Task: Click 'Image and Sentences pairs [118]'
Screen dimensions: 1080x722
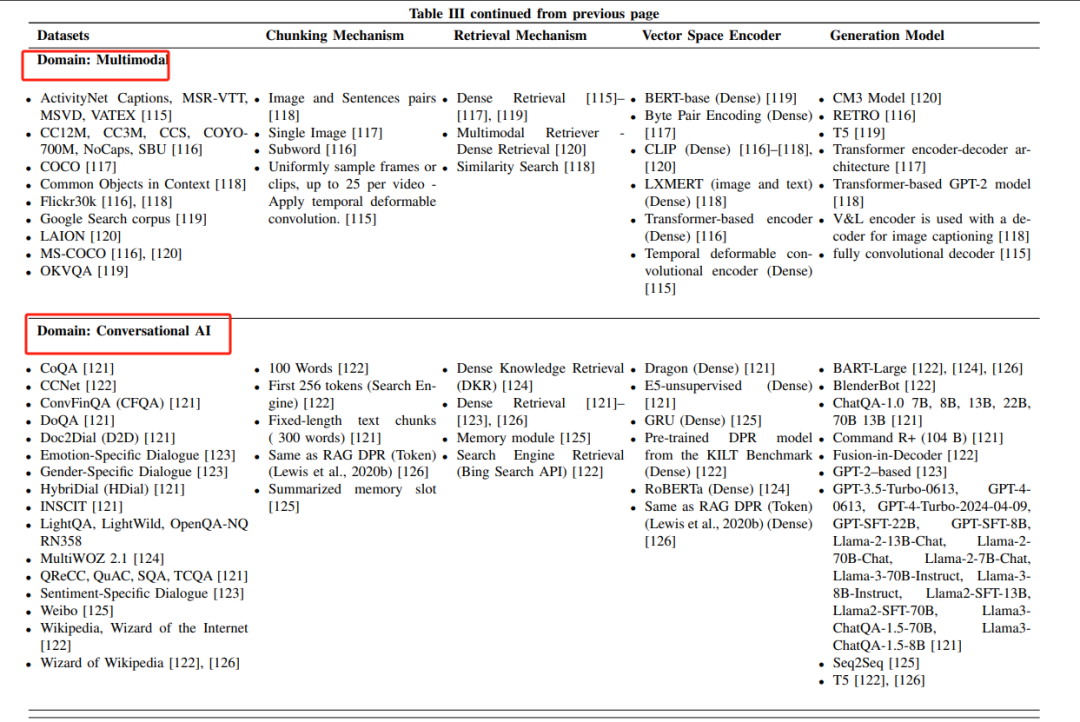Action: 352,107
